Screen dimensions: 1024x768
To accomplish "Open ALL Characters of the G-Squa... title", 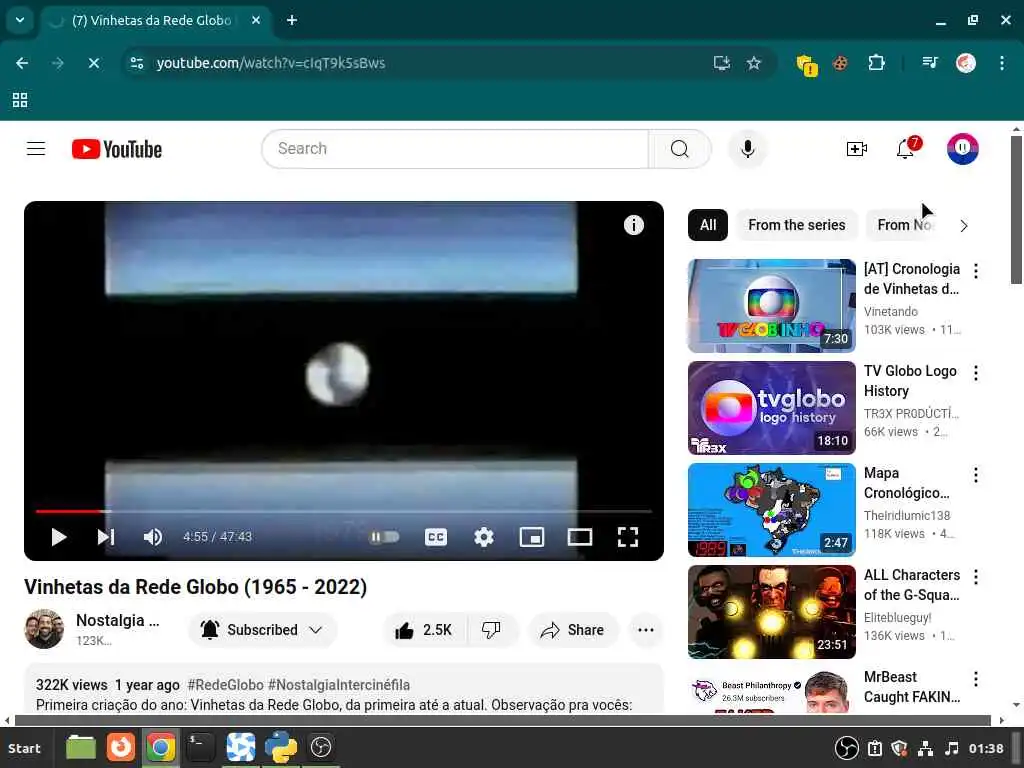I will (x=912, y=585).
